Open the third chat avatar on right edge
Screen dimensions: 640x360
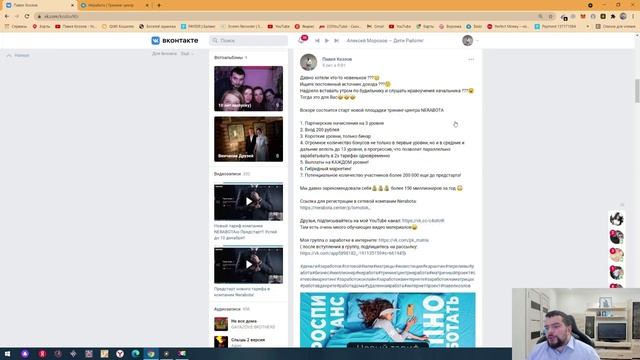pyautogui.click(x=616, y=255)
